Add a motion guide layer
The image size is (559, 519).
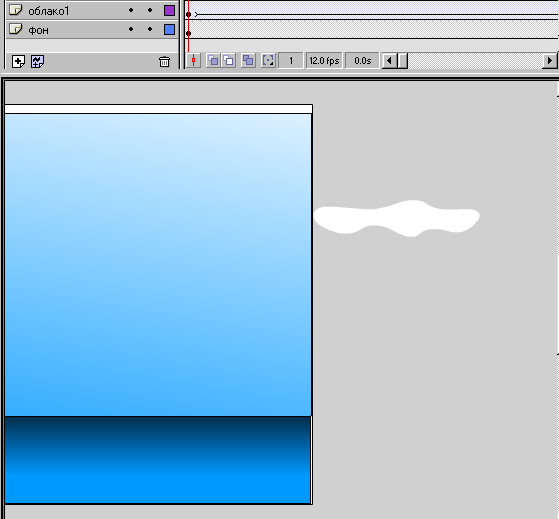point(37,61)
